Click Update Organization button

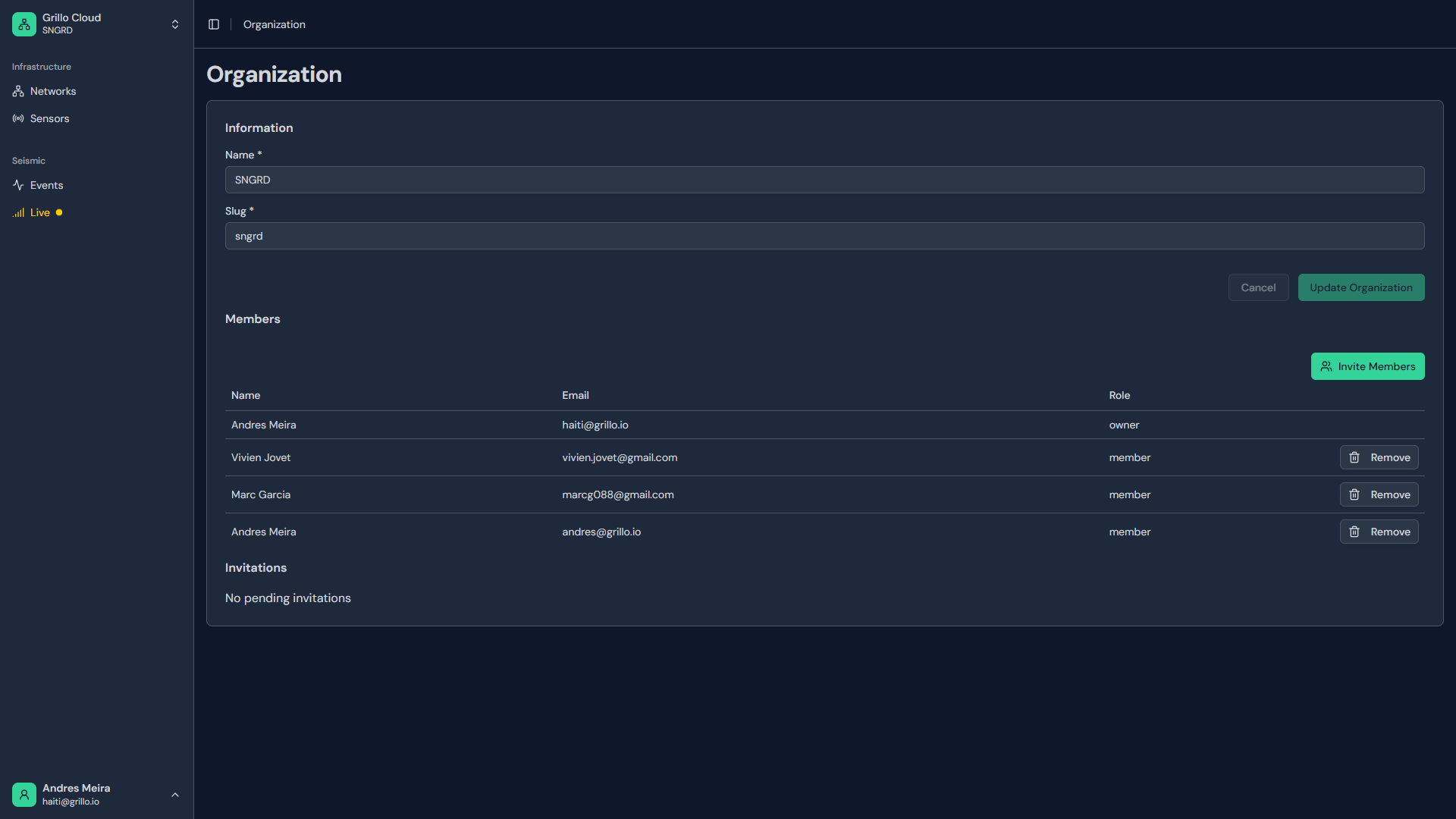pyautogui.click(x=1360, y=287)
